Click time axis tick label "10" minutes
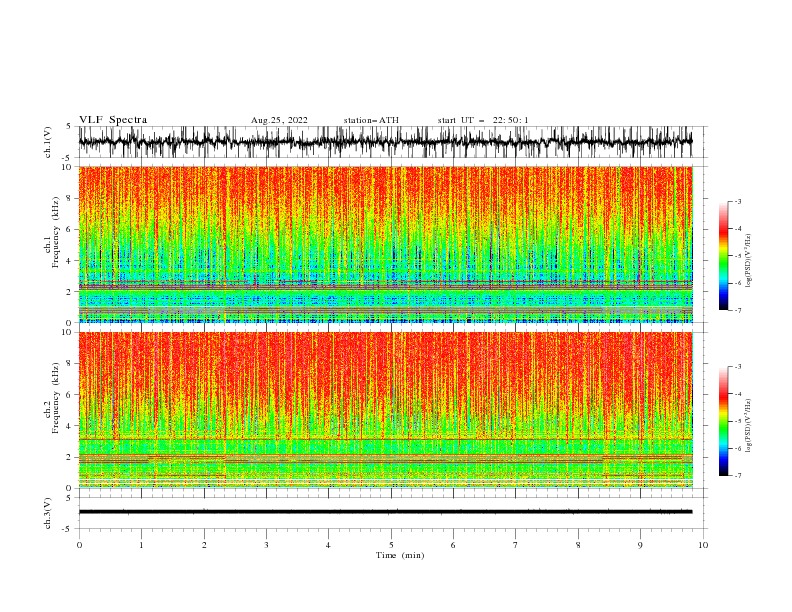Screen dimensions: 792x612 (703, 545)
